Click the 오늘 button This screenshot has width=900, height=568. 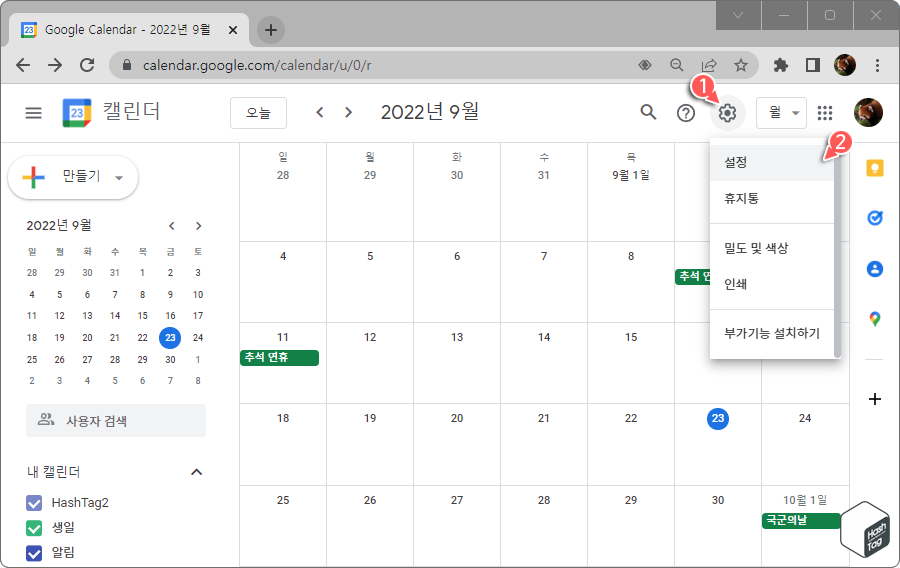[258, 113]
